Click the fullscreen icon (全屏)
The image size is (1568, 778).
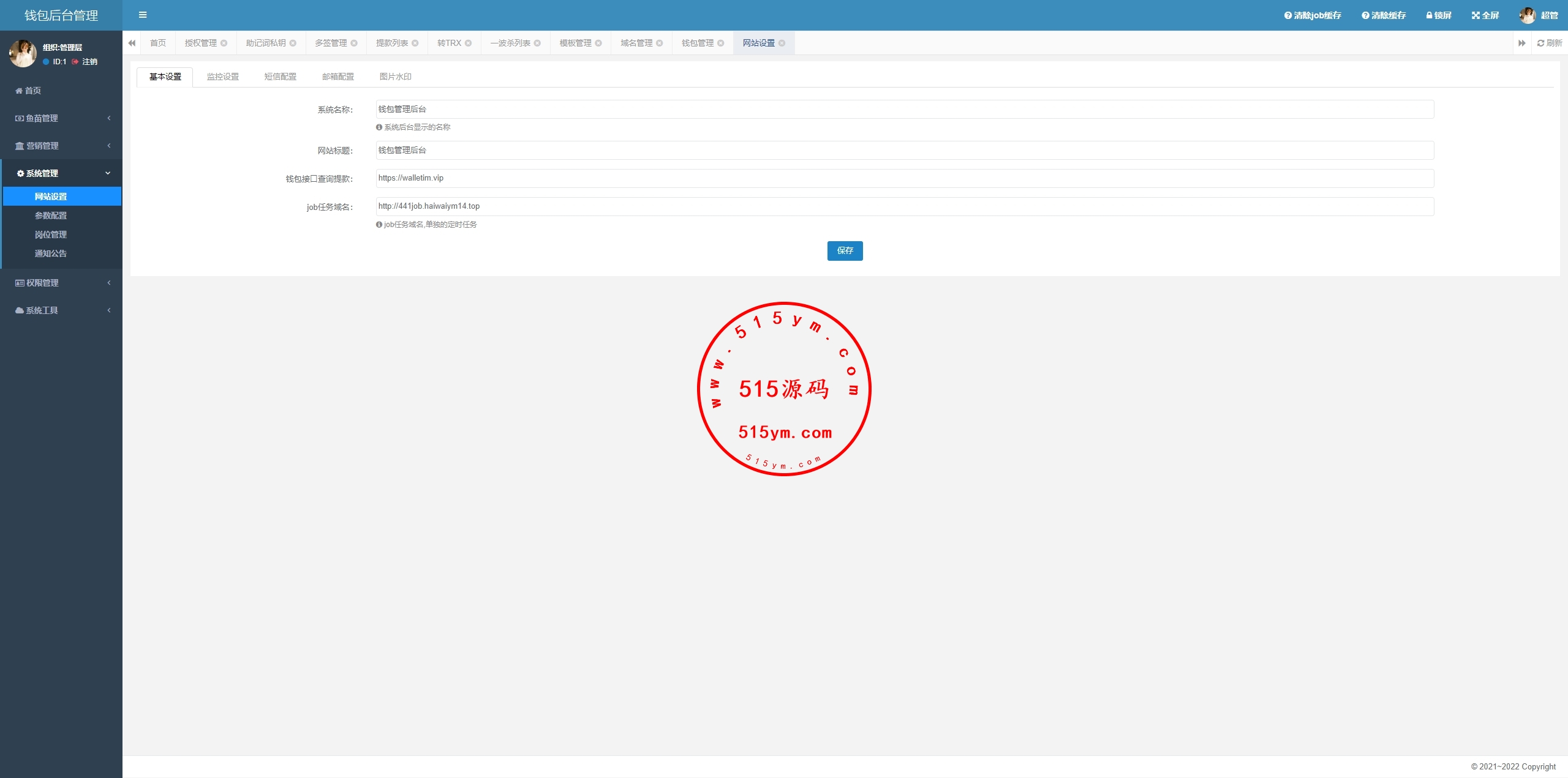click(1476, 15)
